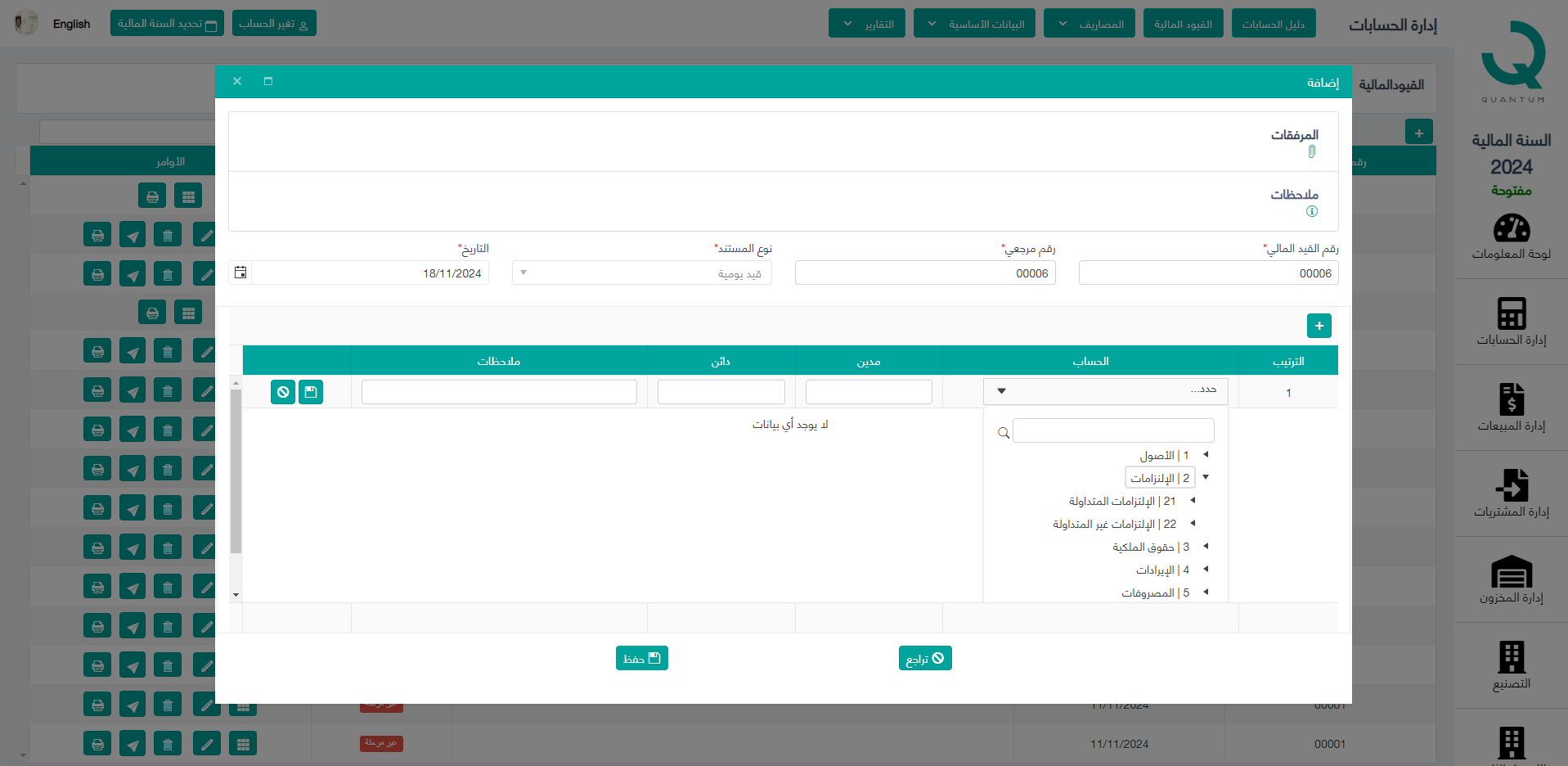Expand the Assets tree node arrow
The width and height of the screenshot is (1568, 766).
click(1206, 454)
